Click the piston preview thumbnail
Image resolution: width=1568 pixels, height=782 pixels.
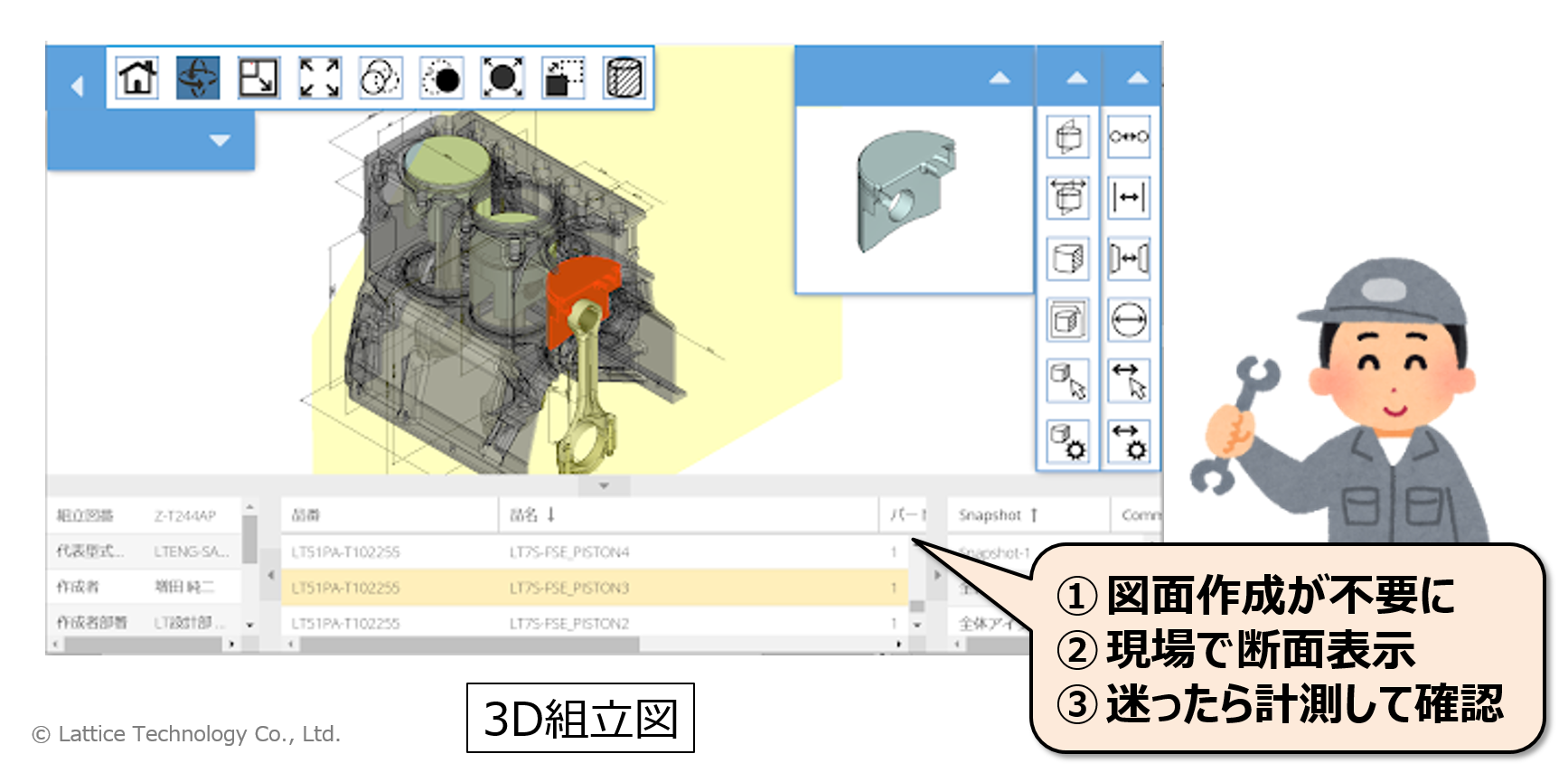point(906,192)
